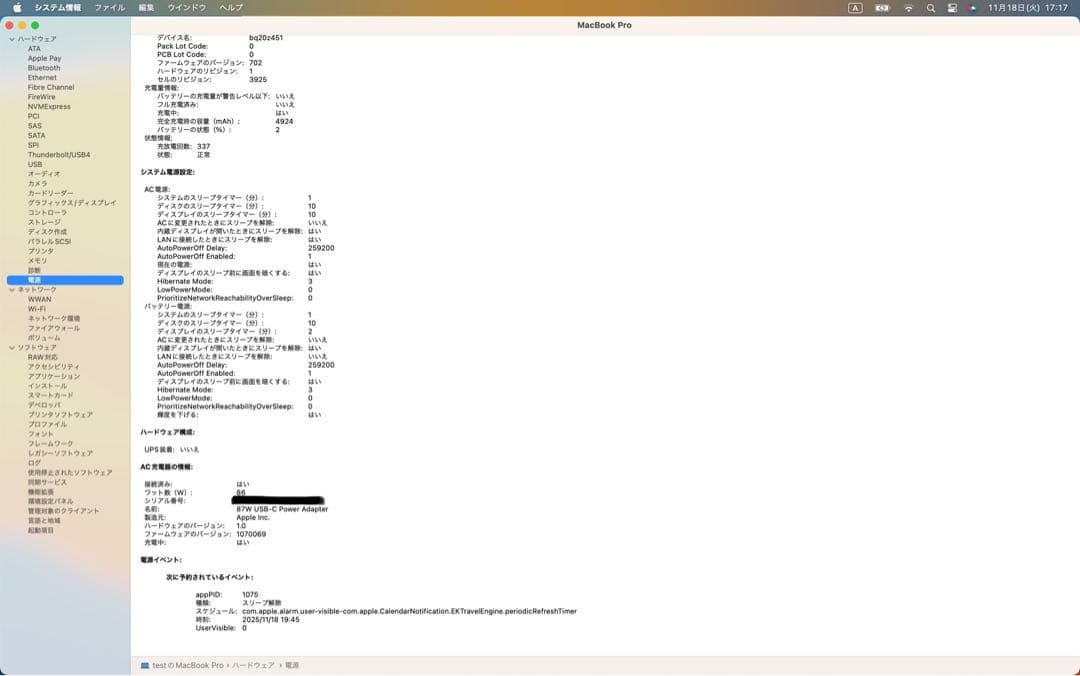Open the Control Center icon
Image resolution: width=1080 pixels, height=676 pixels.
click(x=952, y=8)
